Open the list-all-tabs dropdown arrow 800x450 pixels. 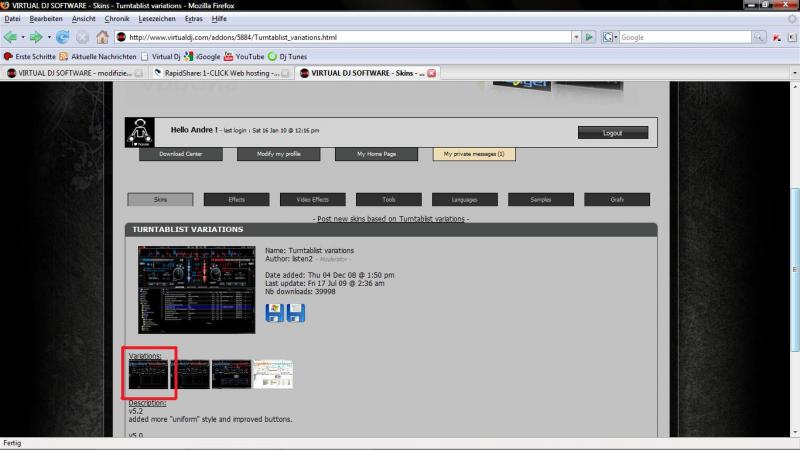point(794,73)
